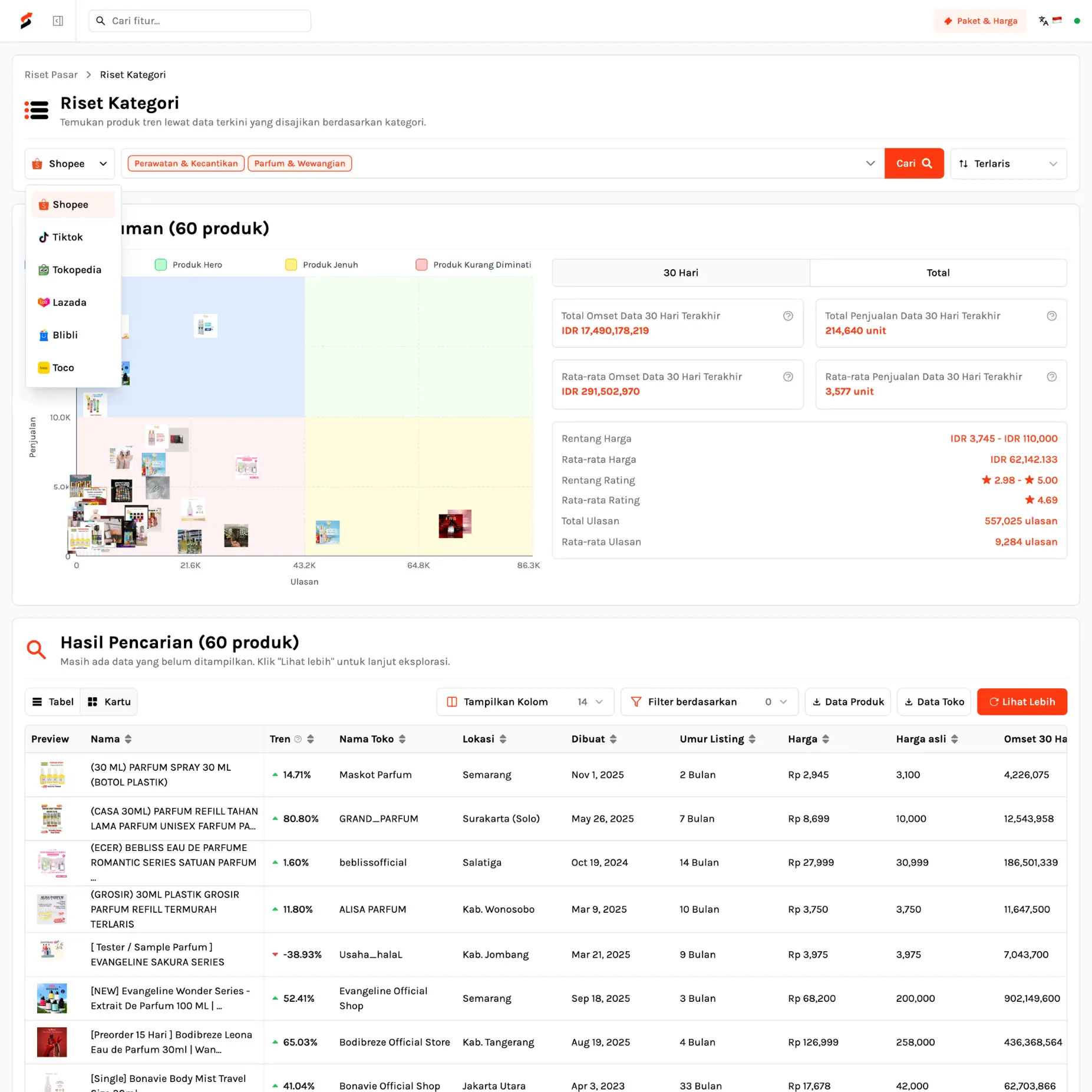Viewport: 1092px width, 1092px height.
Task: Toggle Produk Jenuh legend item
Action: (322, 265)
